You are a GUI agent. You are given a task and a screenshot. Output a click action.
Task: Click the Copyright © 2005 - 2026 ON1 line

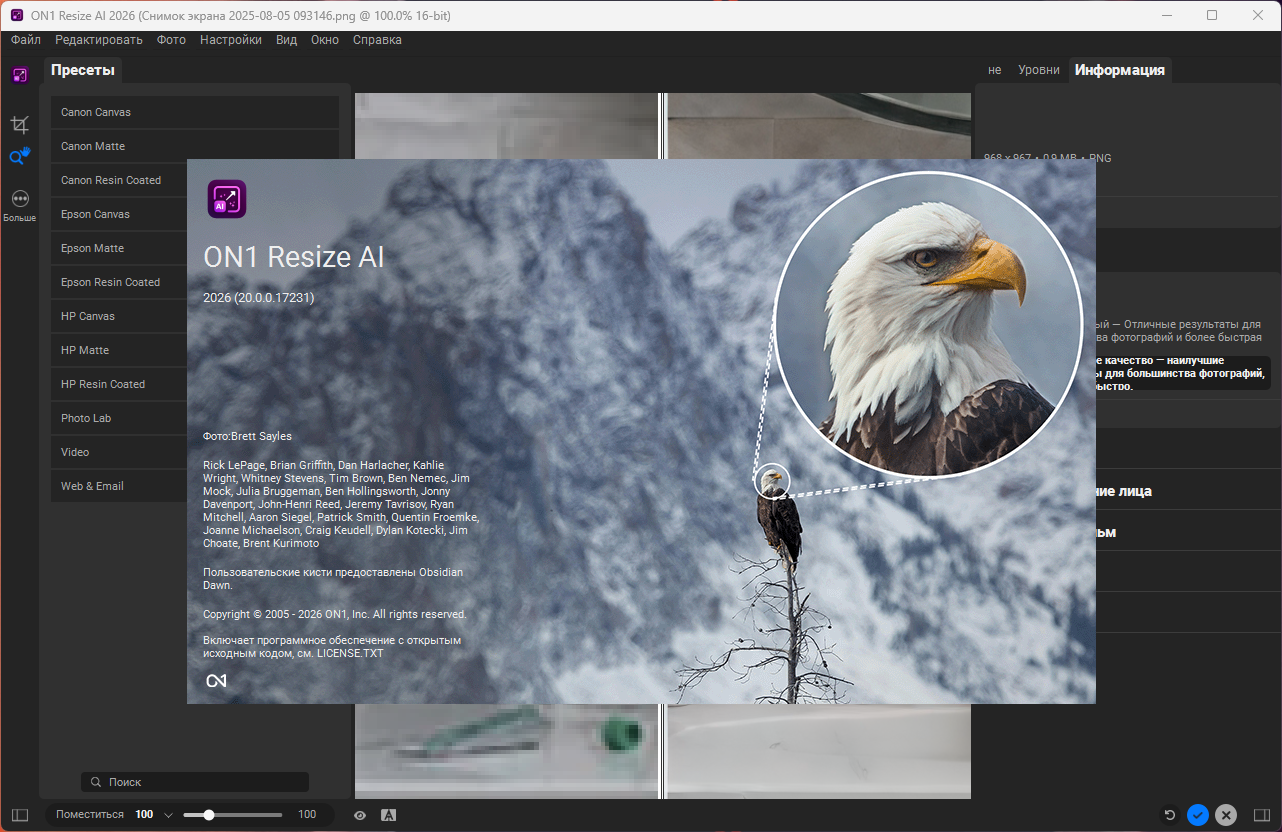click(335, 614)
